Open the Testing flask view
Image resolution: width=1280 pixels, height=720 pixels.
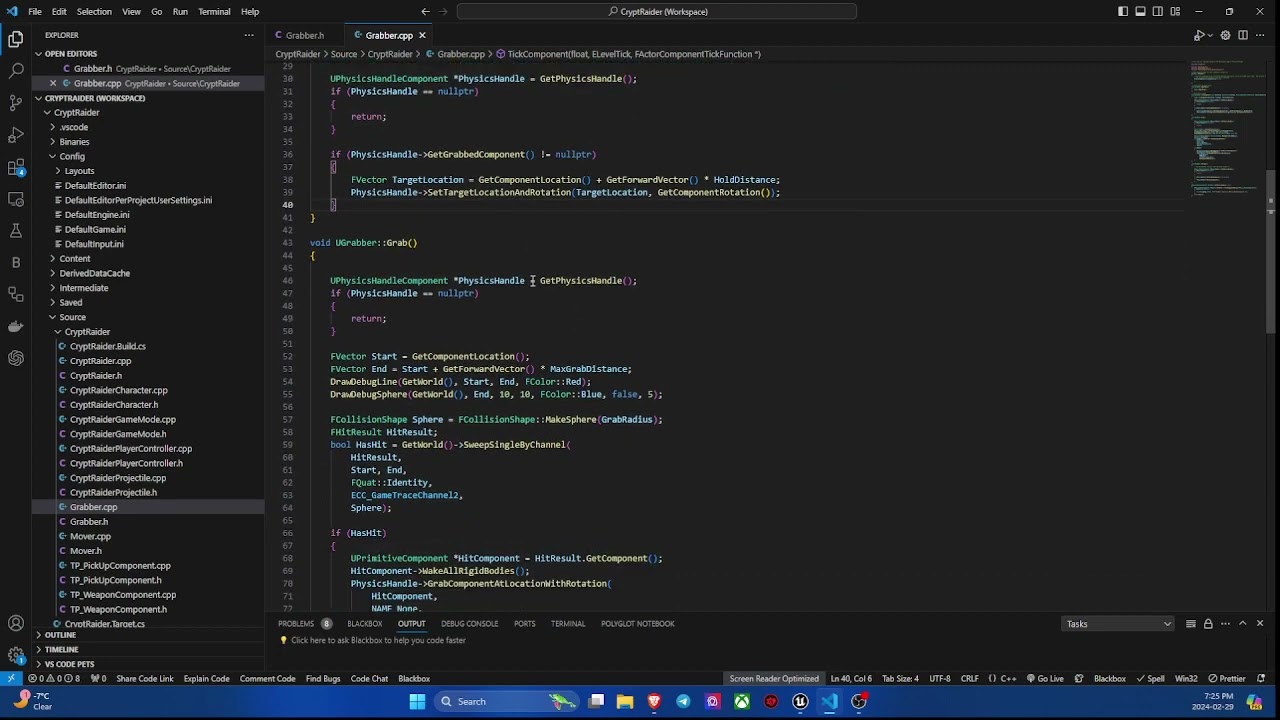click(x=16, y=231)
